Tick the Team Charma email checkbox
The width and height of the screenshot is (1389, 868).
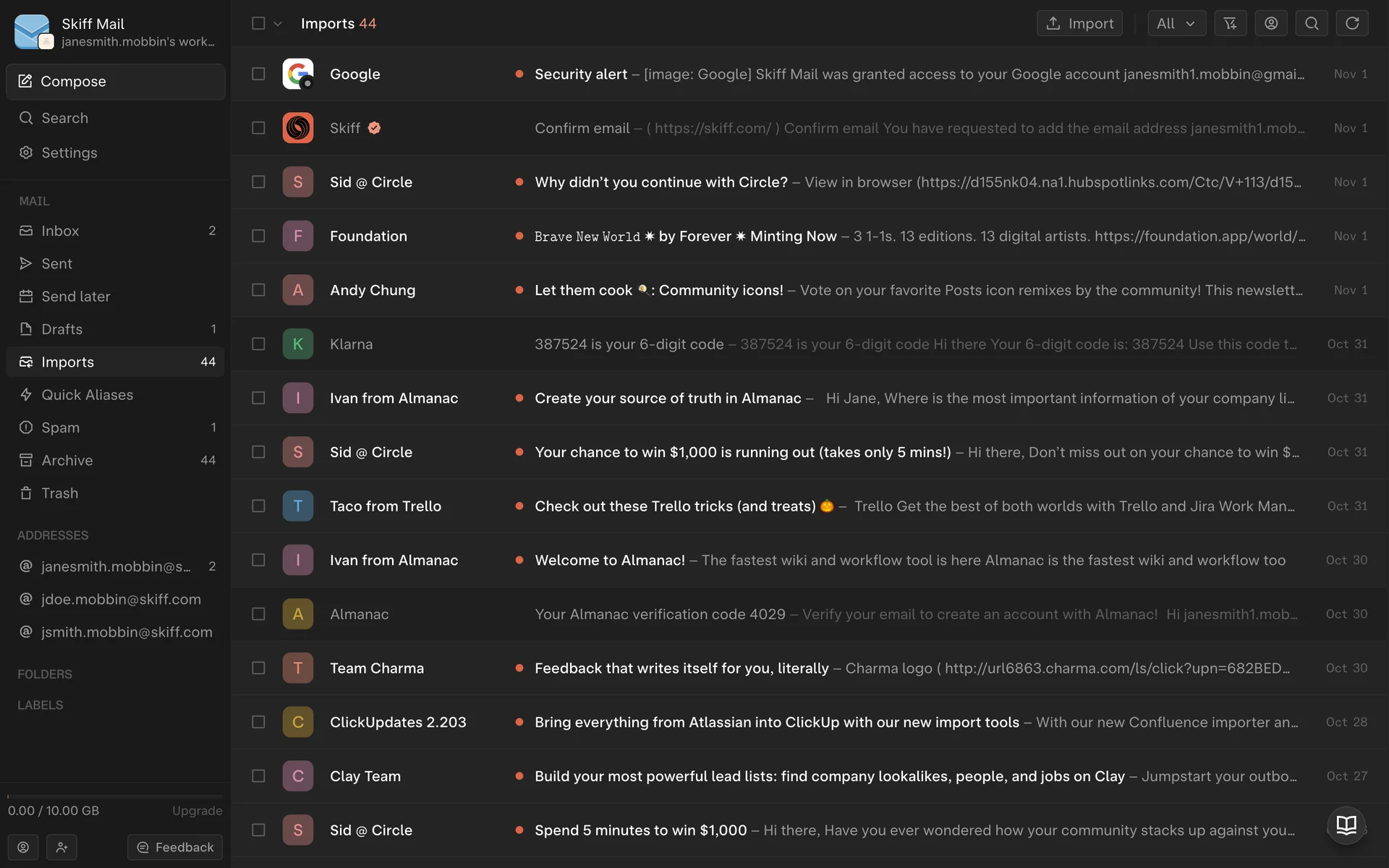(x=258, y=668)
